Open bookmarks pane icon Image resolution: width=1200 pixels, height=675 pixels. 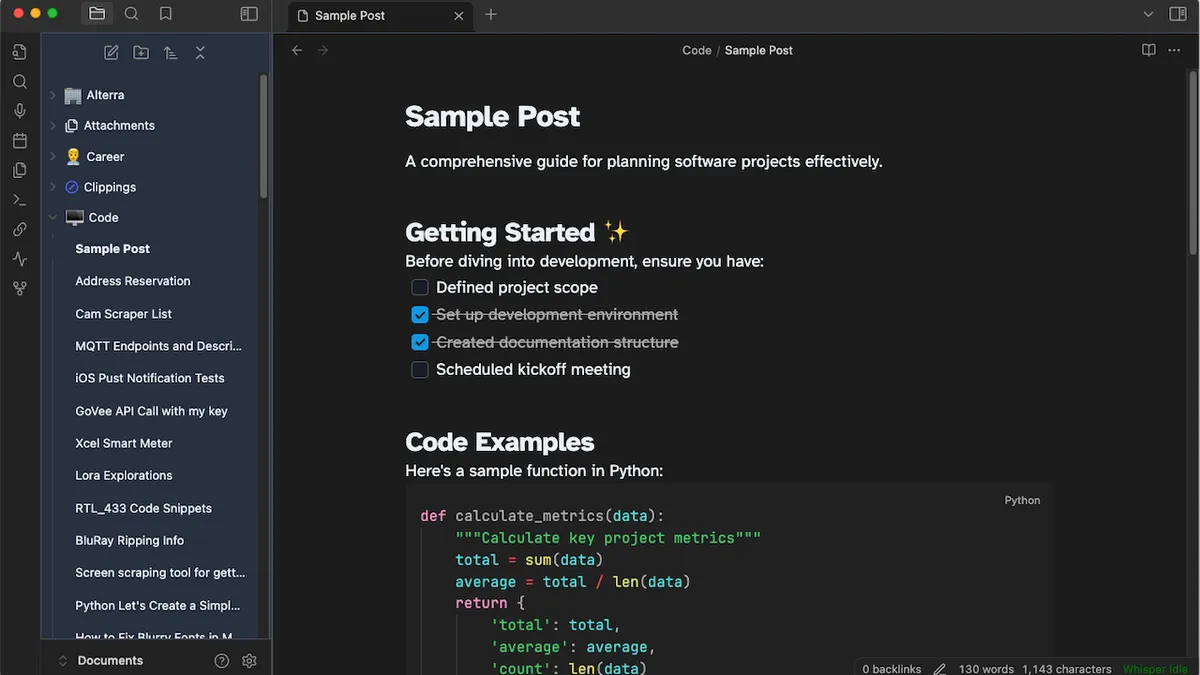pyautogui.click(x=166, y=14)
